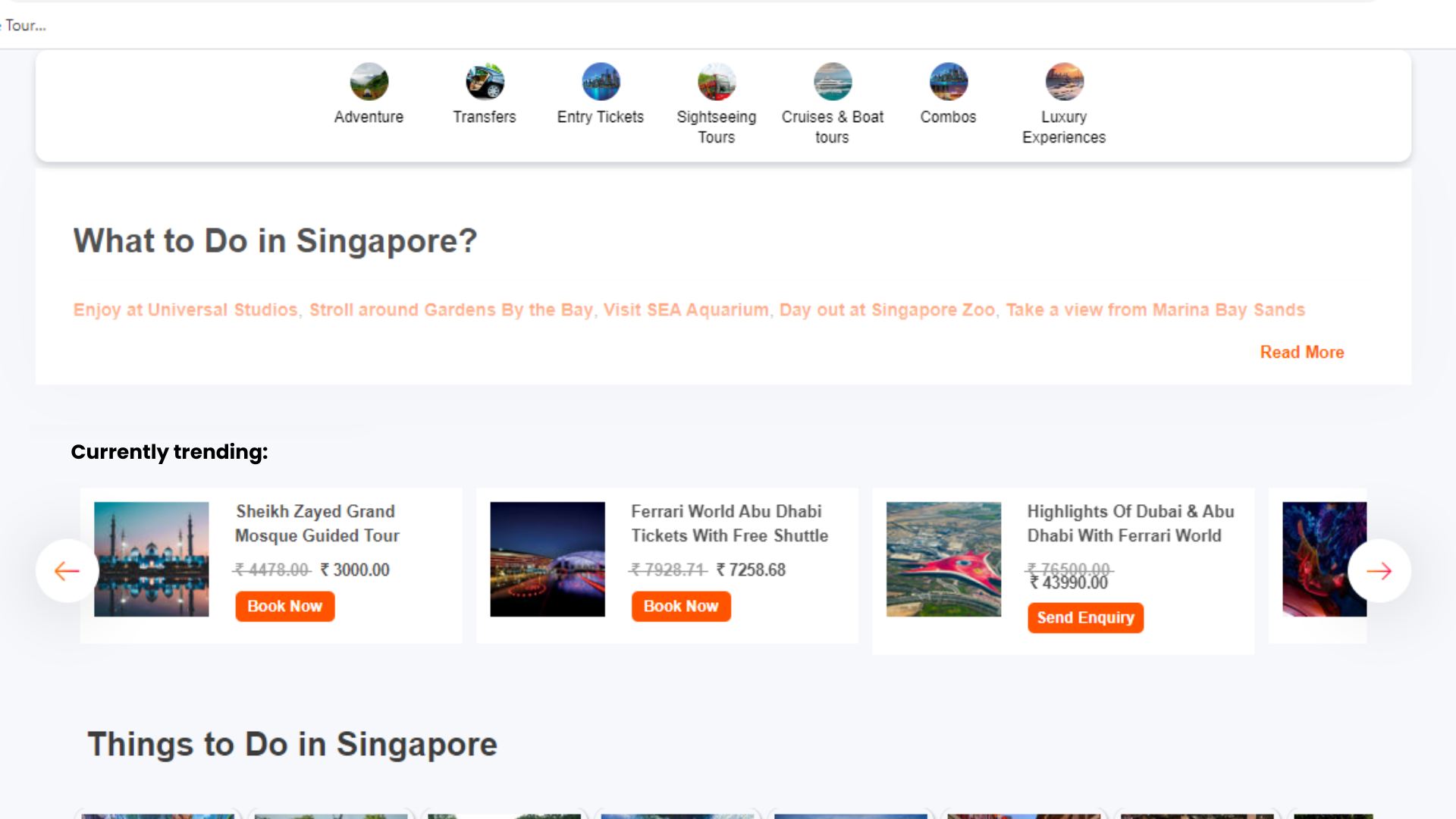
Task: Open Visit SEA Aquarium link
Action: [686, 310]
